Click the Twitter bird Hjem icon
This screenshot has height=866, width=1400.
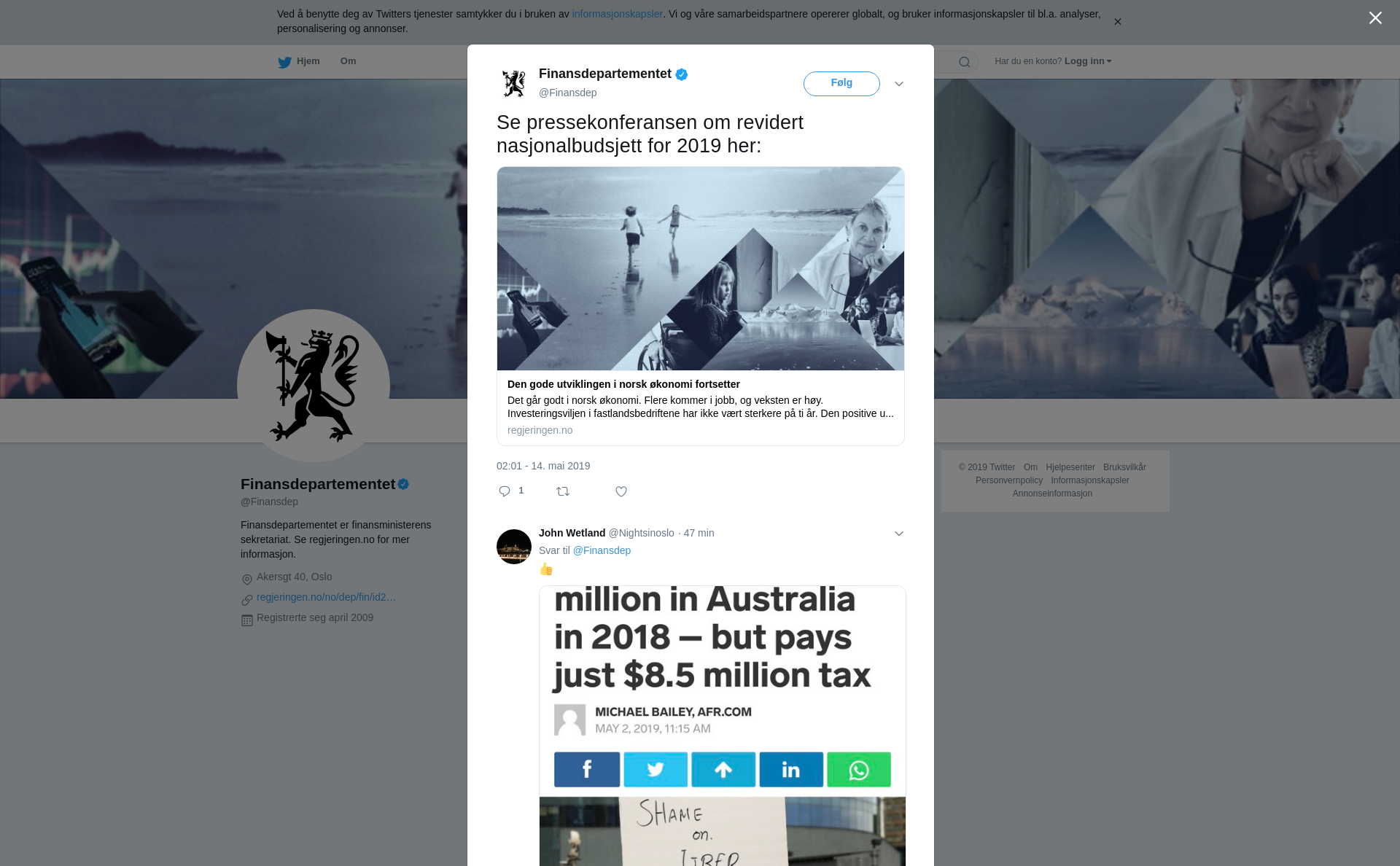click(x=284, y=62)
